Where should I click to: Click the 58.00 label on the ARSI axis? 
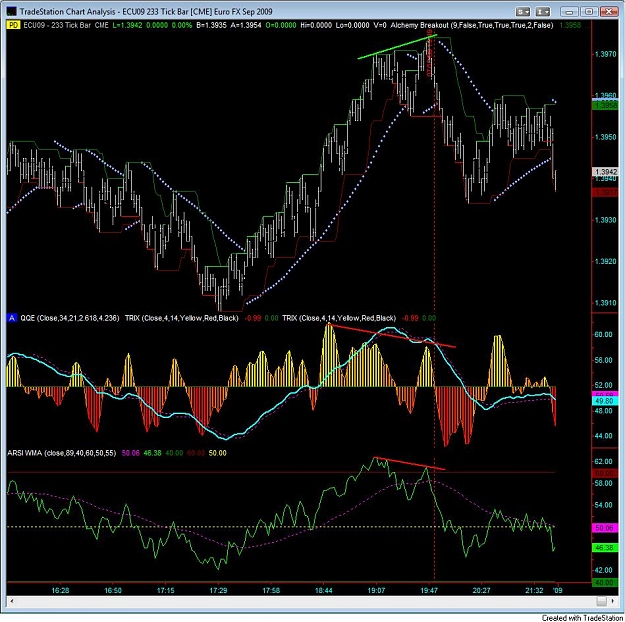point(603,483)
